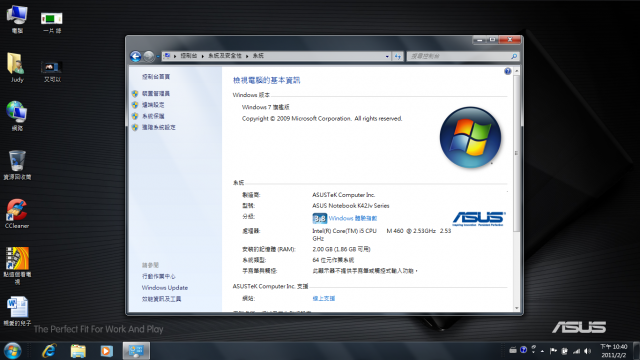Expand the arrow after 系統及安全性 in the breadcrumb
Viewport: 640px width, 360px height.
(247, 56)
